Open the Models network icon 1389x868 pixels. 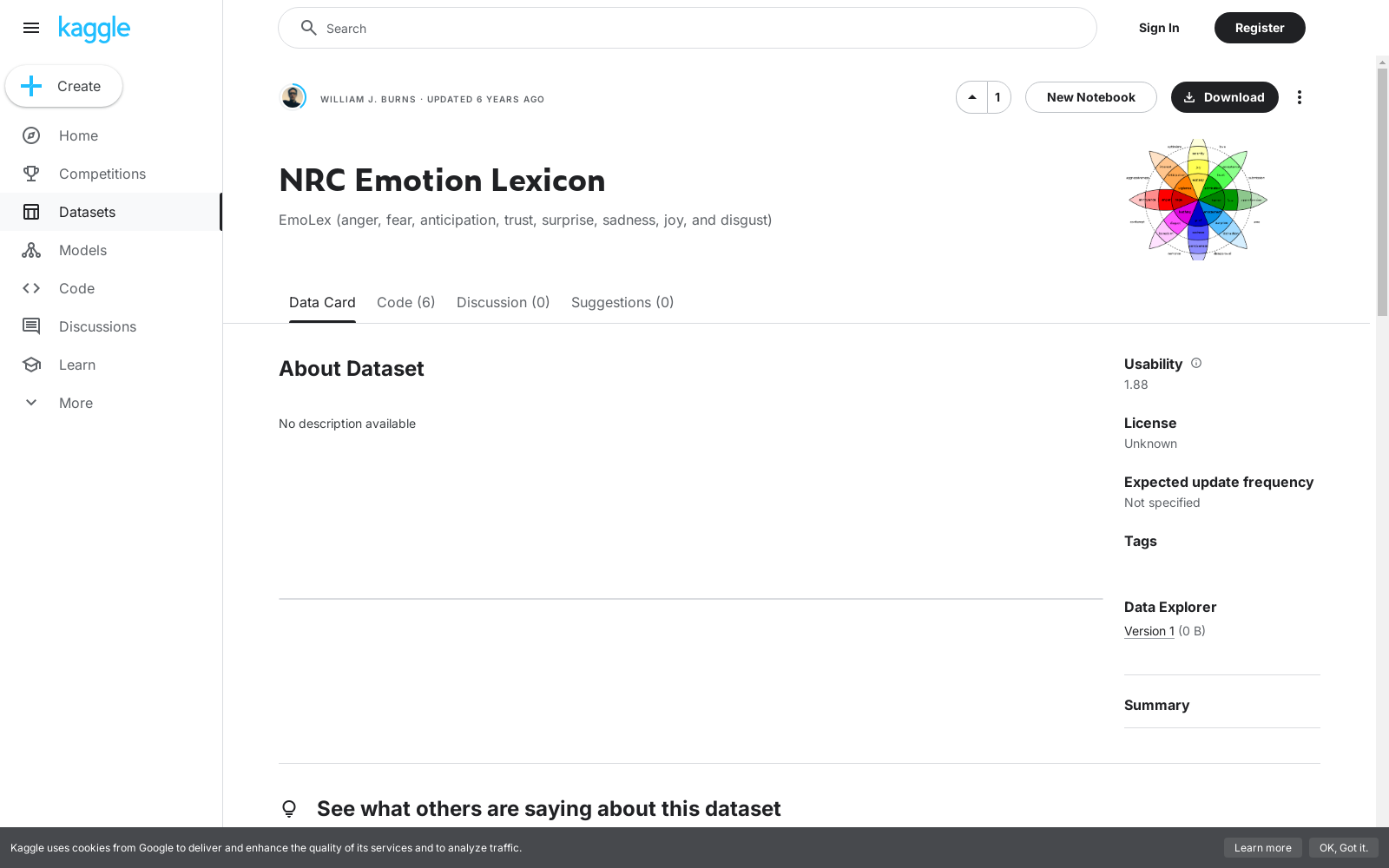click(x=31, y=250)
